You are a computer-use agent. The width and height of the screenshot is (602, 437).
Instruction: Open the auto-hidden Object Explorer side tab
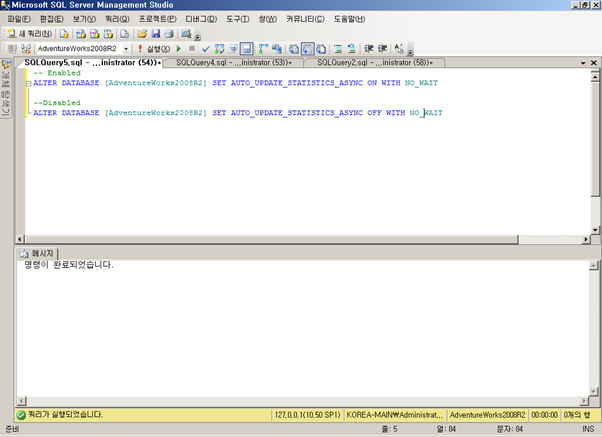pyautogui.click(x=6, y=88)
